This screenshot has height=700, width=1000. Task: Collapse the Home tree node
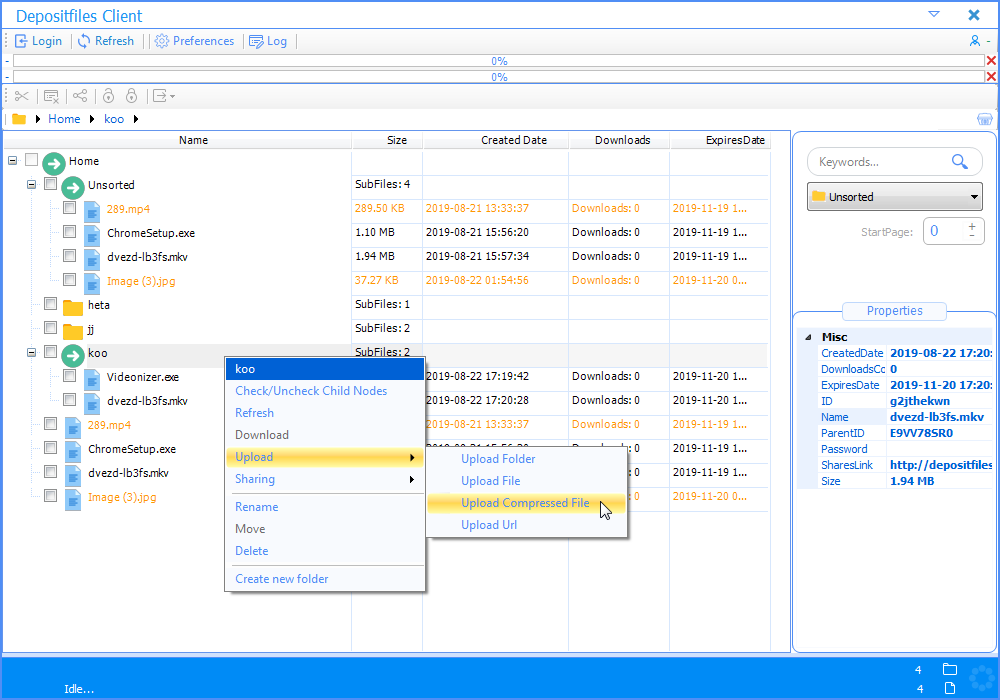click(13, 161)
